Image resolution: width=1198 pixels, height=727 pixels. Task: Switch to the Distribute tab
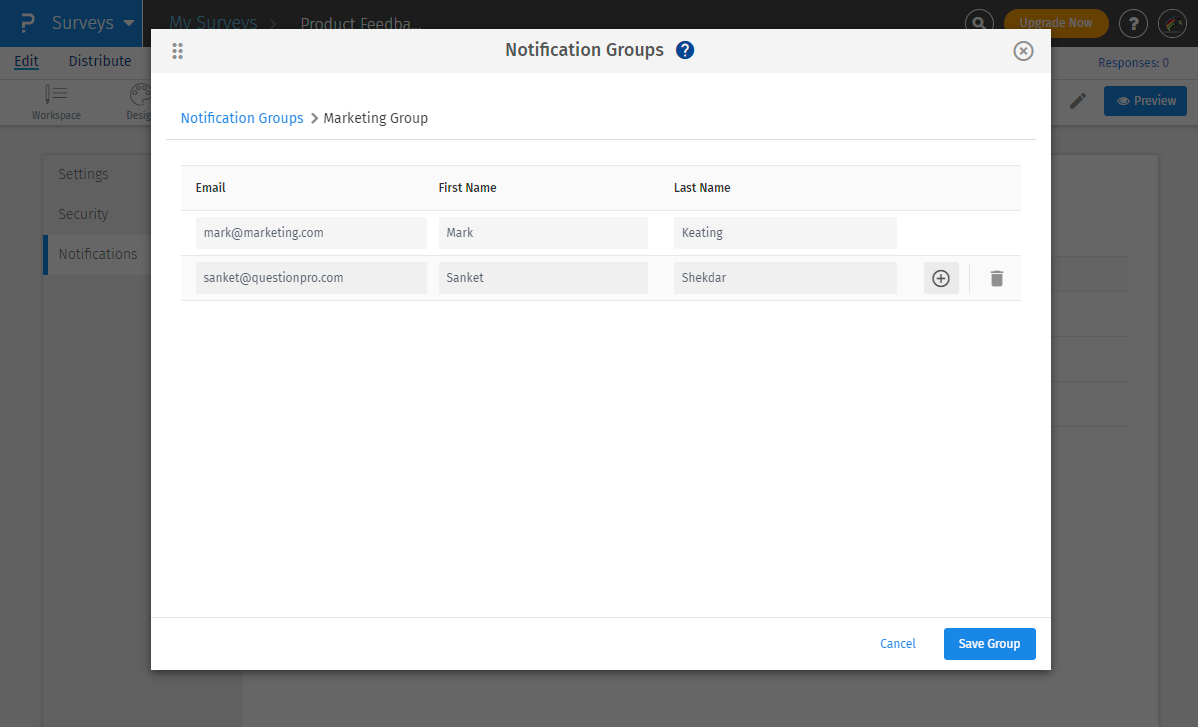[x=99, y=61]
